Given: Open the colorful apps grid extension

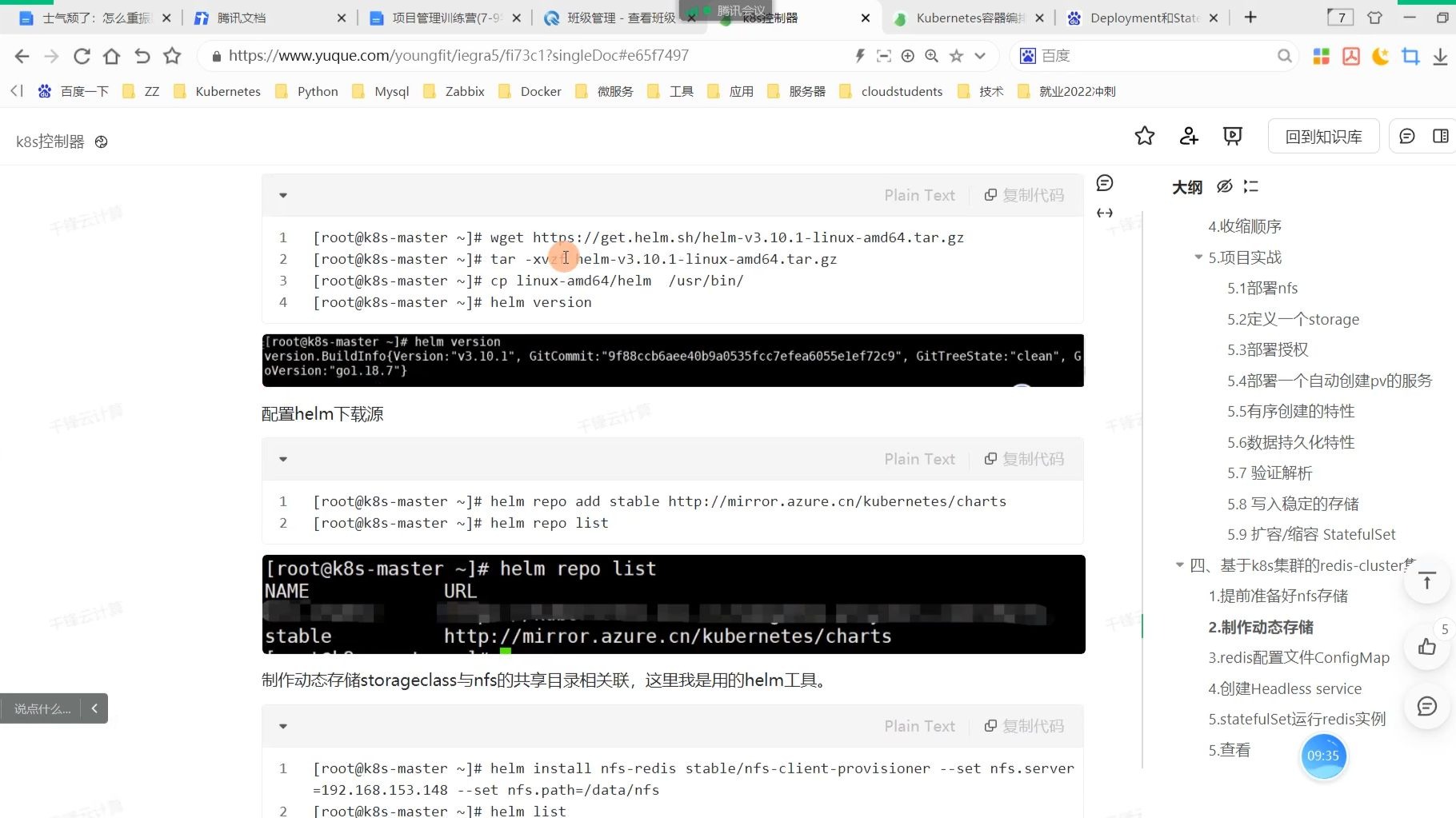Looking at the screenshot, I should (1321, 56).
